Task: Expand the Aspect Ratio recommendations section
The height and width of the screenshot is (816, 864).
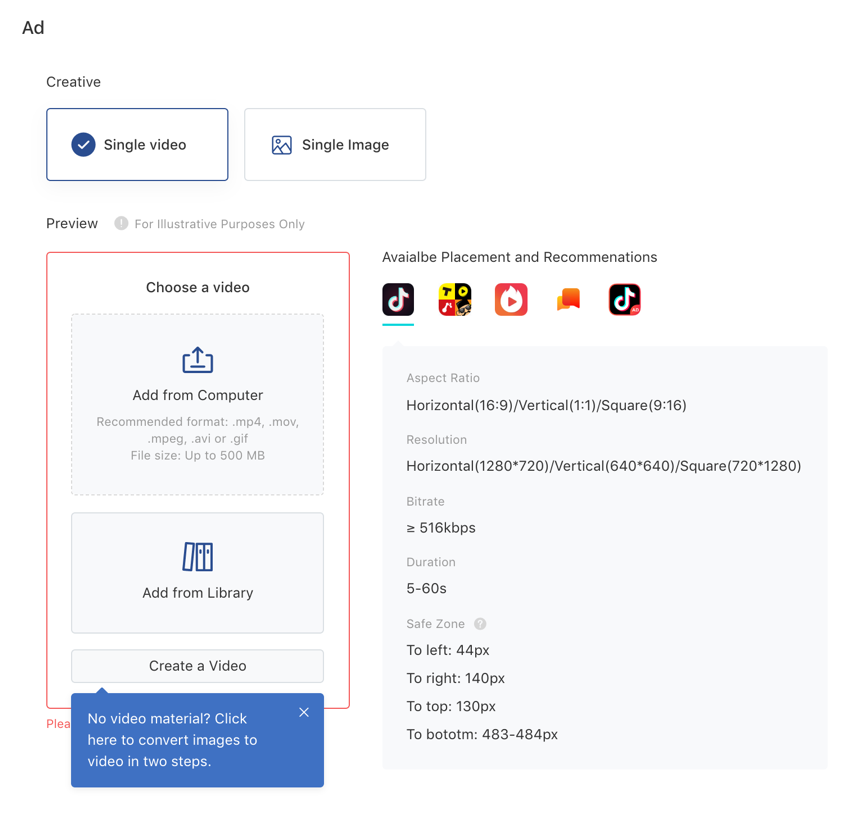Action: coord(443,378)
